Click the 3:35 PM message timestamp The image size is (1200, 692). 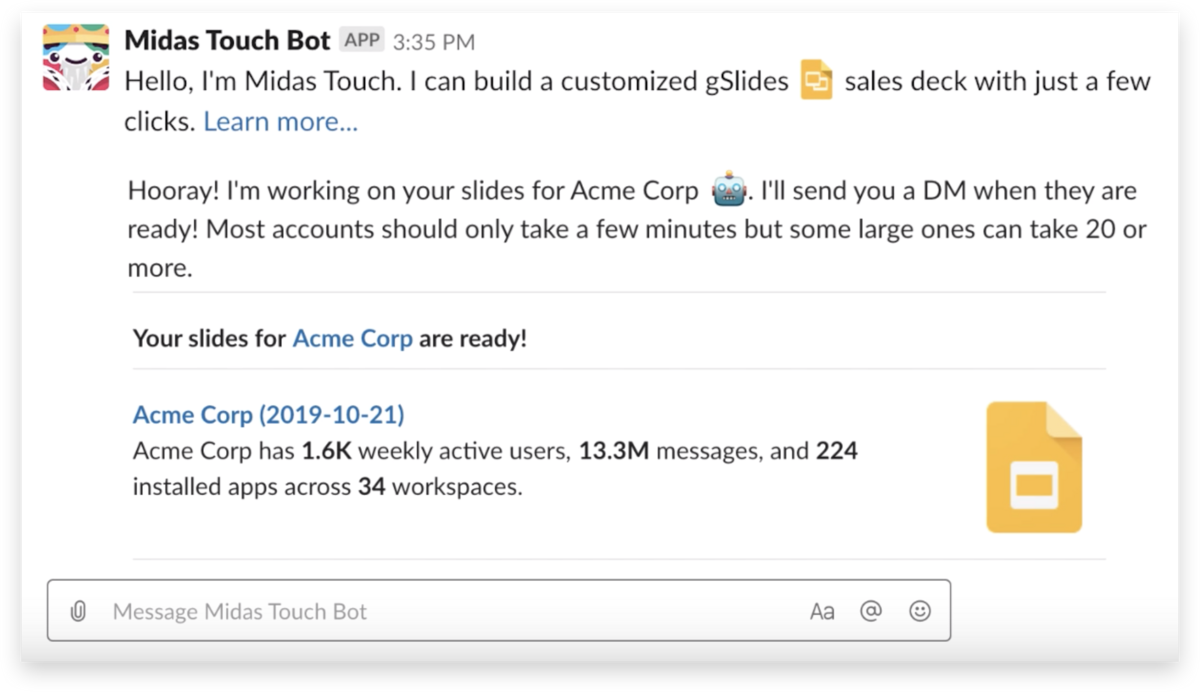pyautogui.click(x=434, y=42)
